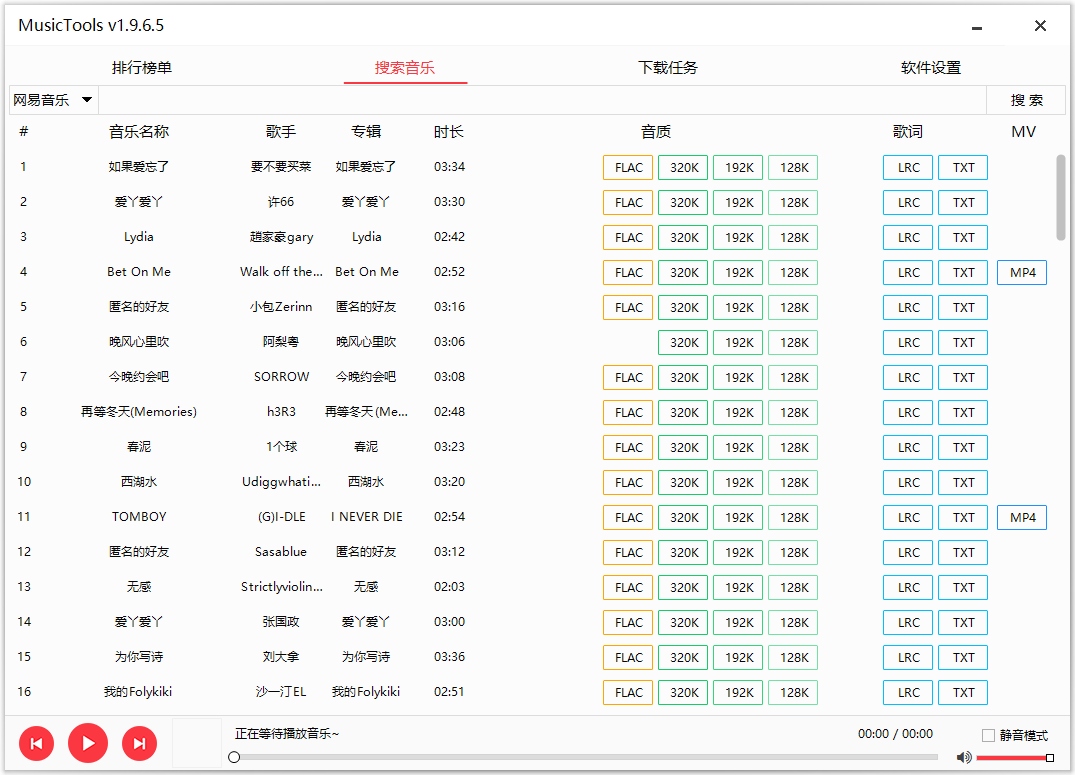Download the MP4 for TOMBOY
This screenshot has height=775, width=1075.
(1021, 517)
